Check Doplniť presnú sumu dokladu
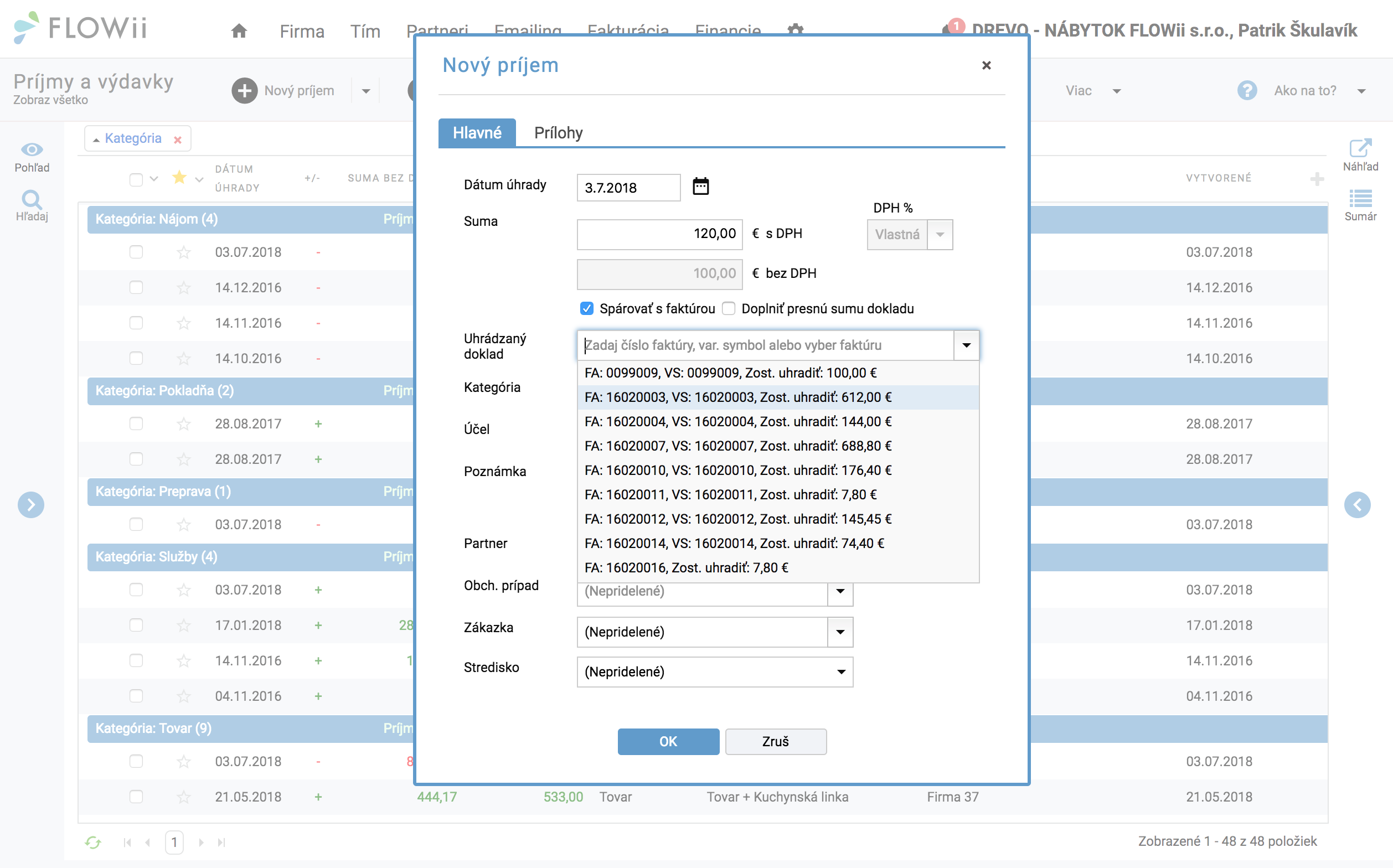This screenshot has width=1393, height=868. pyautogui.click(x=728, y=309)
